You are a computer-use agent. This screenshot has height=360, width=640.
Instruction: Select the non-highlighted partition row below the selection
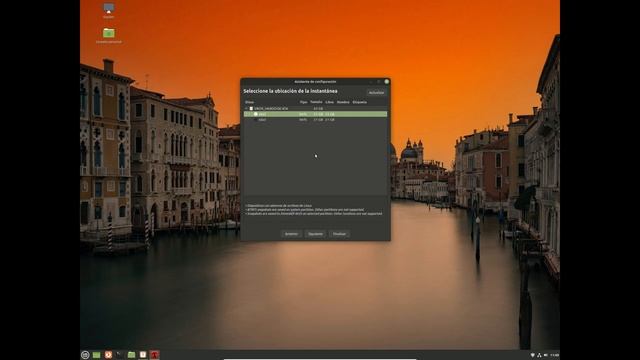315,120
